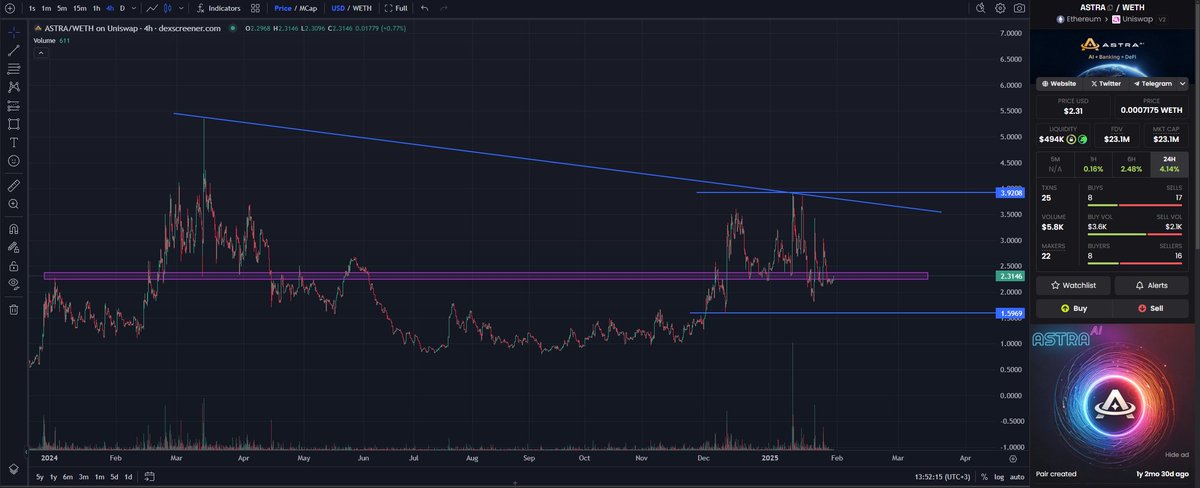Open the layout templates grid icon

point(255,8)
